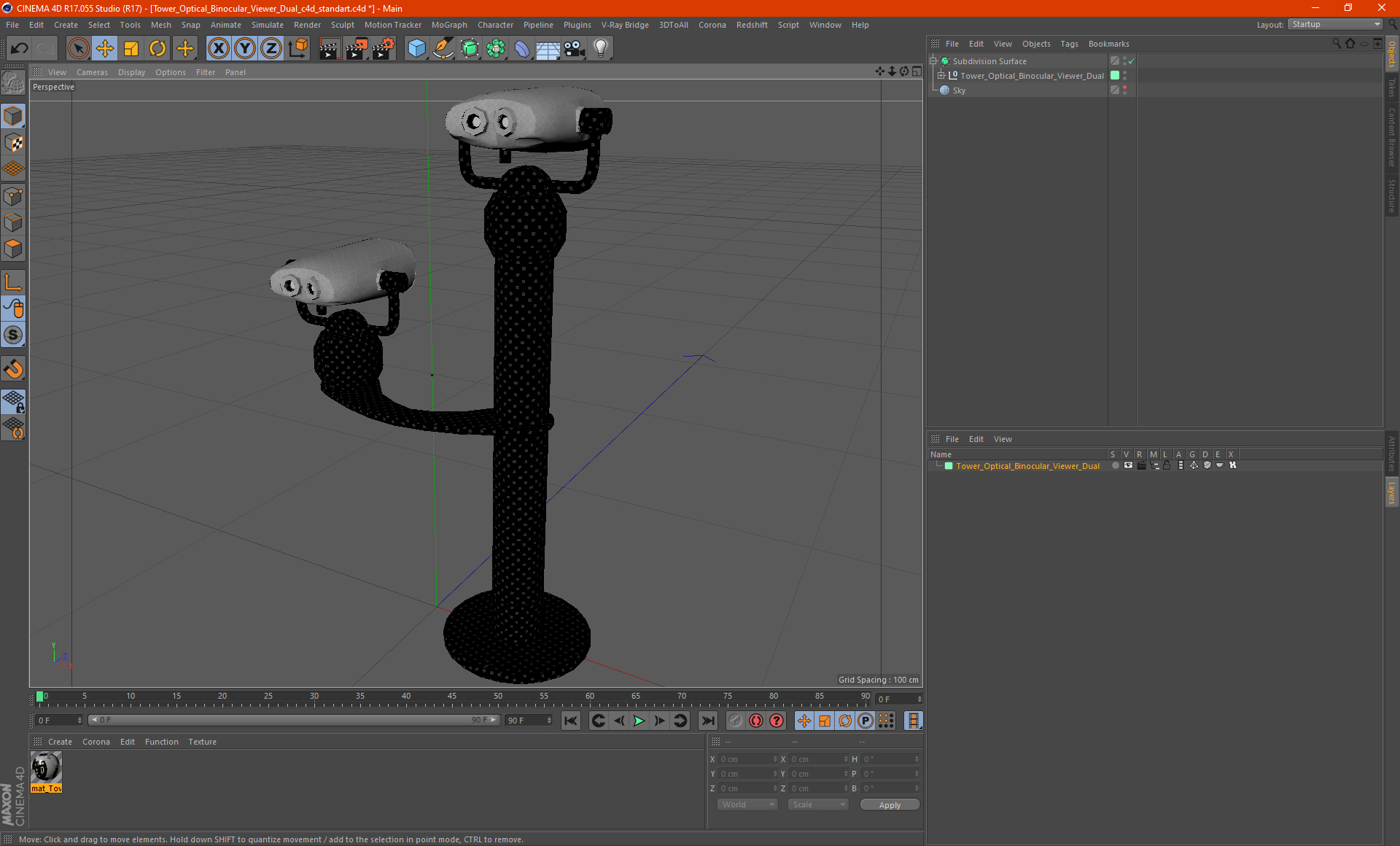Expand Tower_Optical_Binocular_Viewer_Dual object
Screen dimensions: 1400x846
941,76
